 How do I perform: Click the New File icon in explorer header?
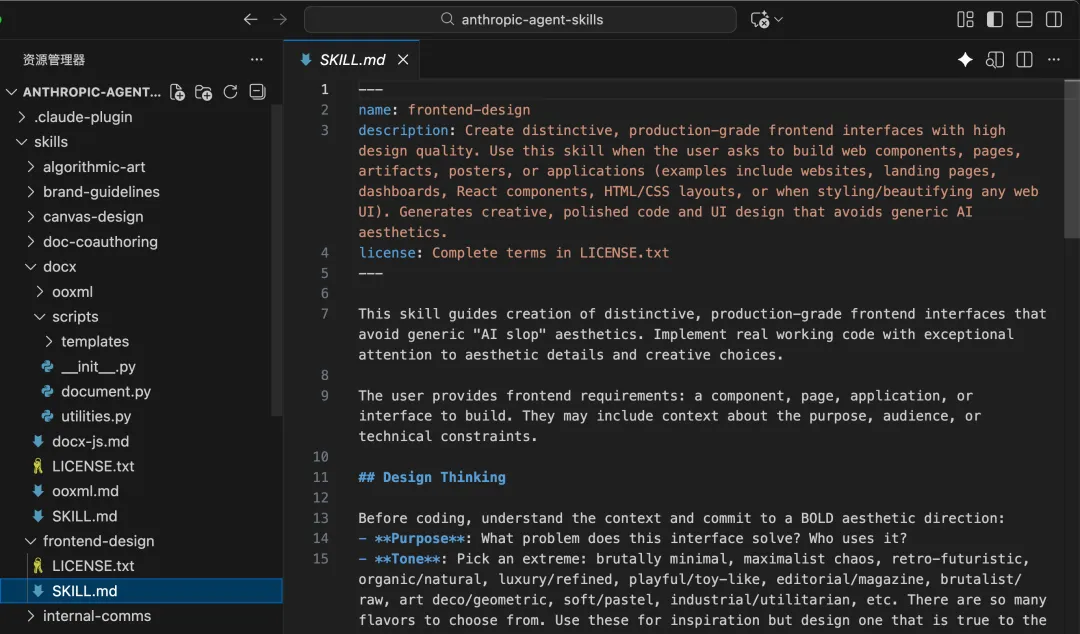(178, 92)
